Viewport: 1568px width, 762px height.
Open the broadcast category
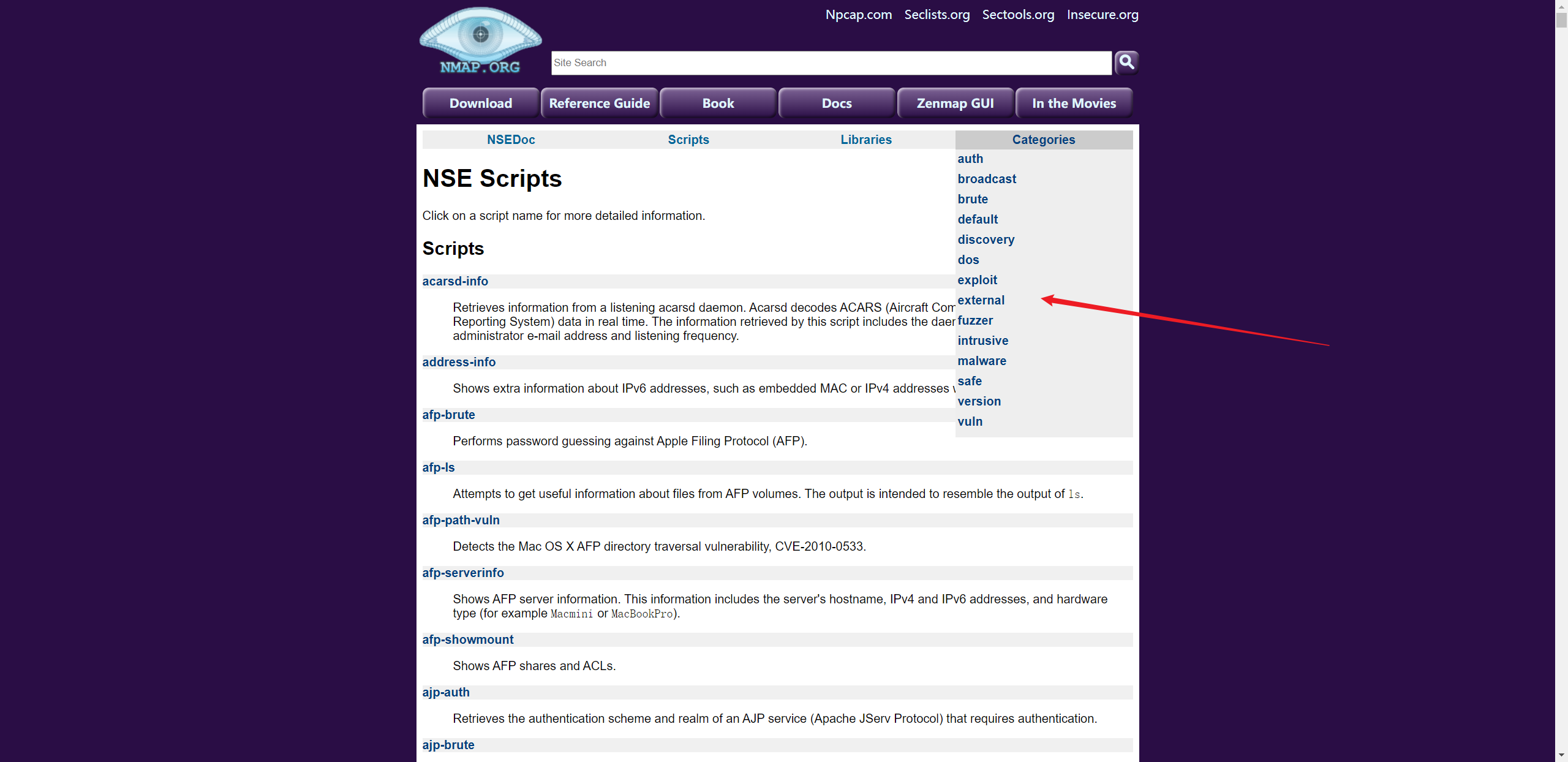click(987, 179)
